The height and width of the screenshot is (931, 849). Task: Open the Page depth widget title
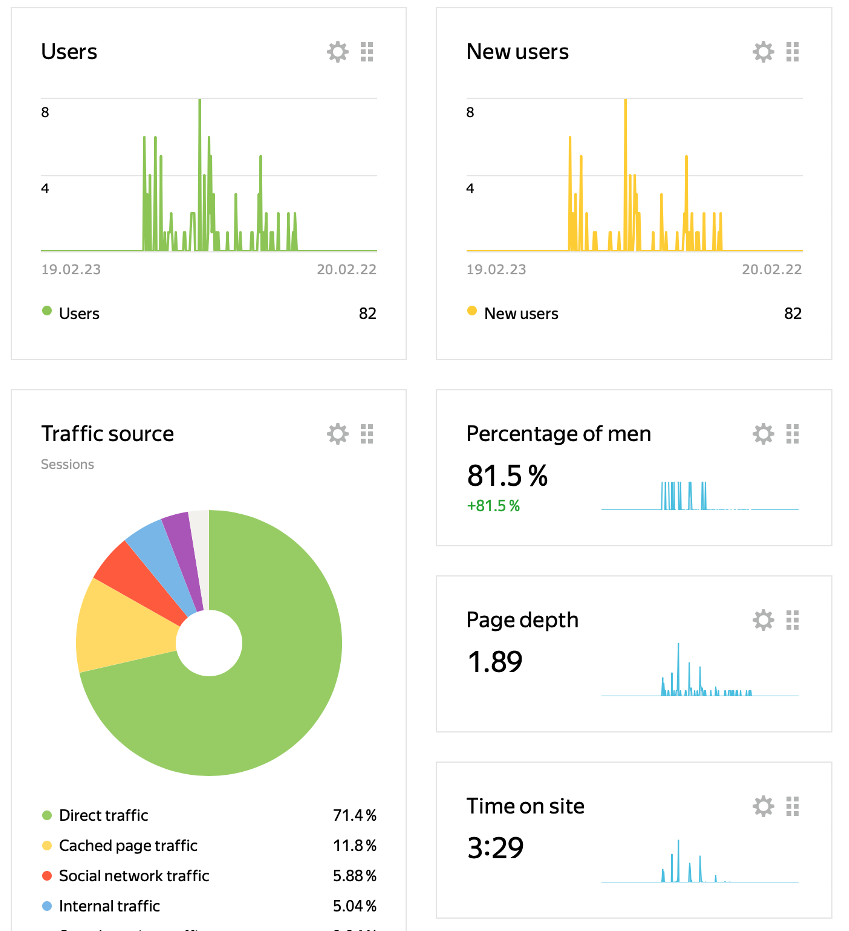click(x=522, y=620)
